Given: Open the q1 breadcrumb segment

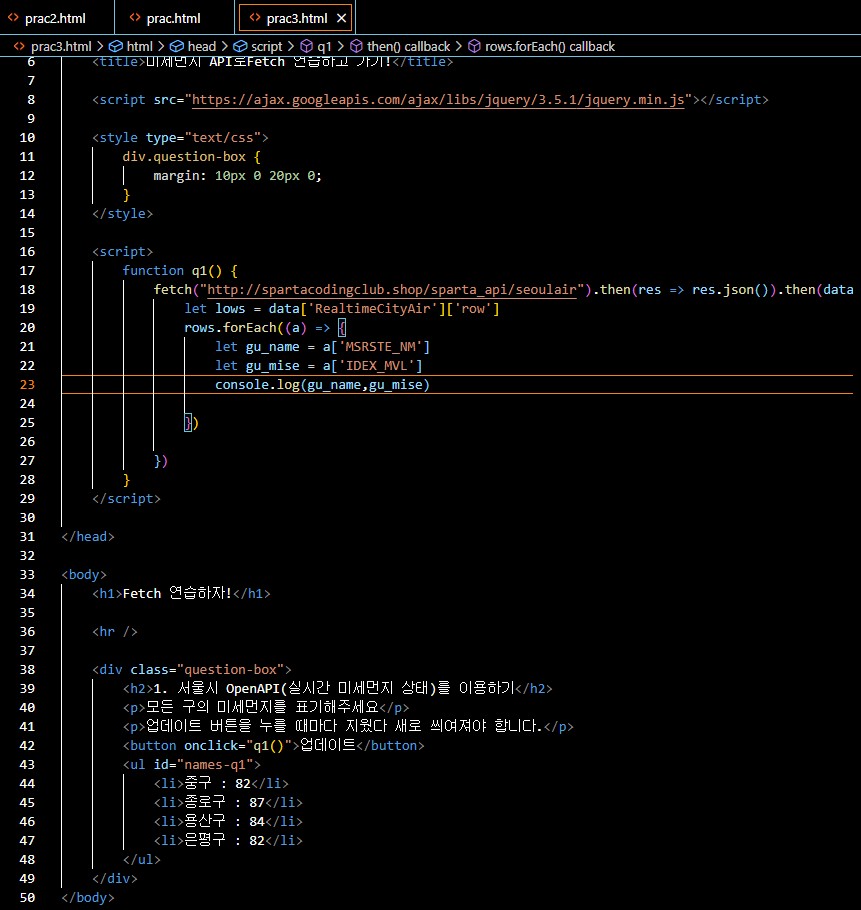Looking at the screenshot, I should coord(324,46).
